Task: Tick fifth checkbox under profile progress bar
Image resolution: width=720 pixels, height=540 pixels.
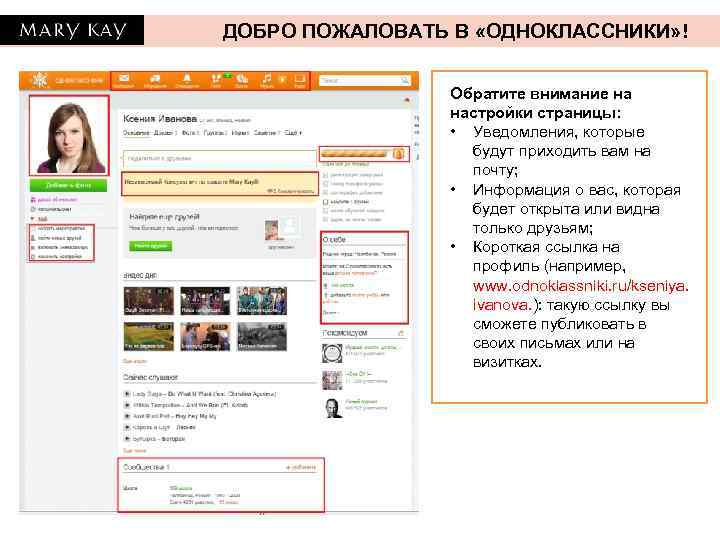Action: tap(326, 211)
